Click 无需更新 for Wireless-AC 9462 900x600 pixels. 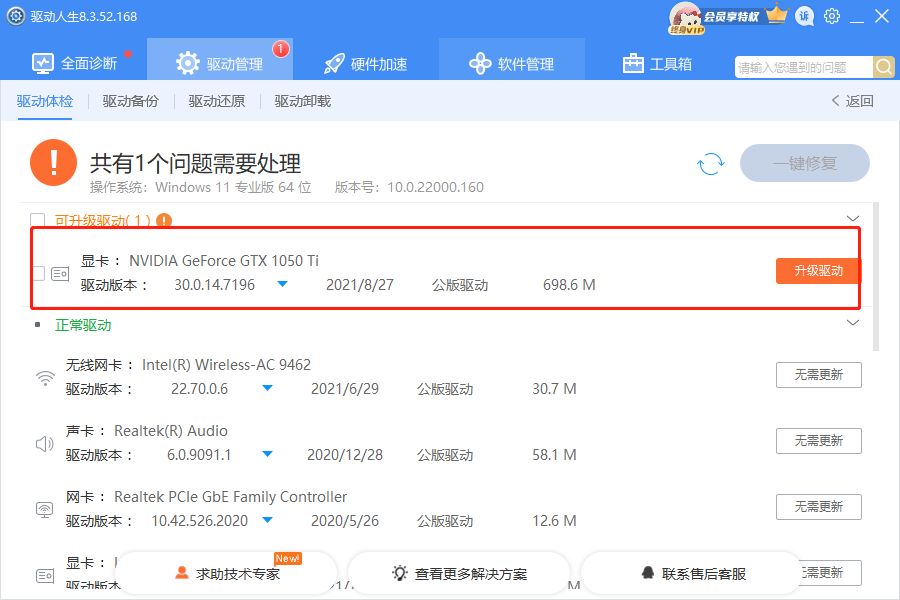click(818, 375)
